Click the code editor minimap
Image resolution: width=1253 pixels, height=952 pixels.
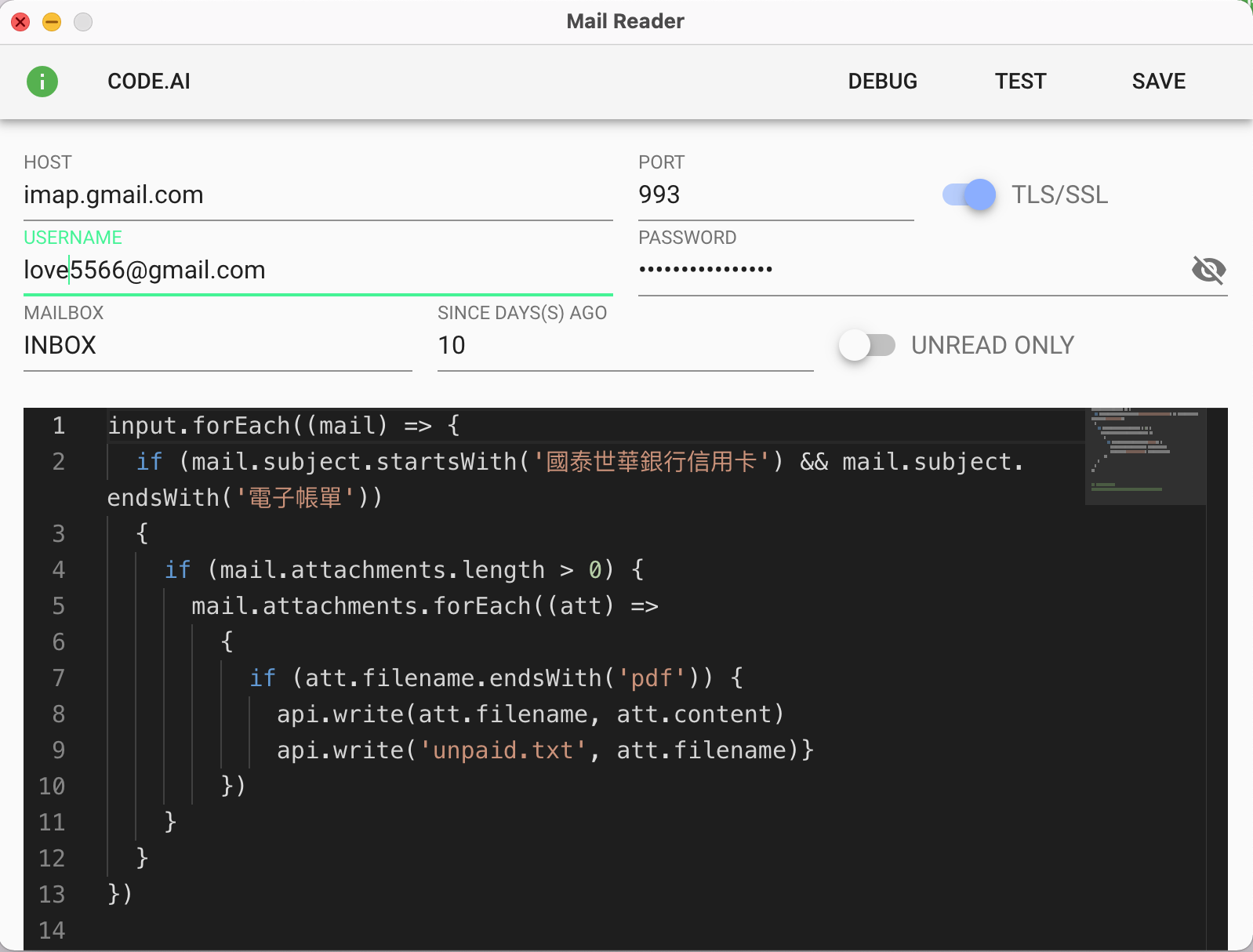coord(1145,456)
